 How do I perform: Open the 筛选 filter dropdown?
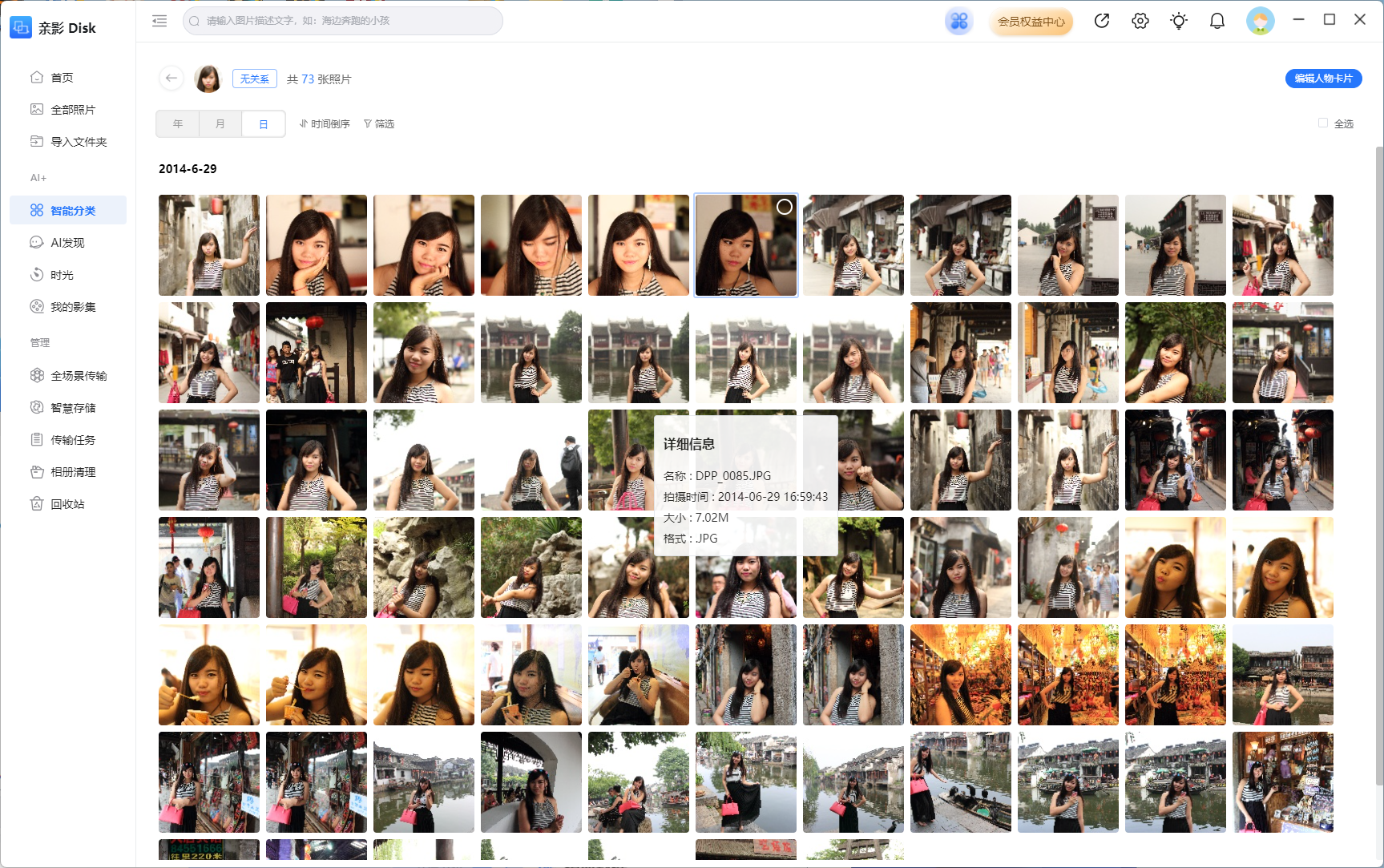coord(379,123)
